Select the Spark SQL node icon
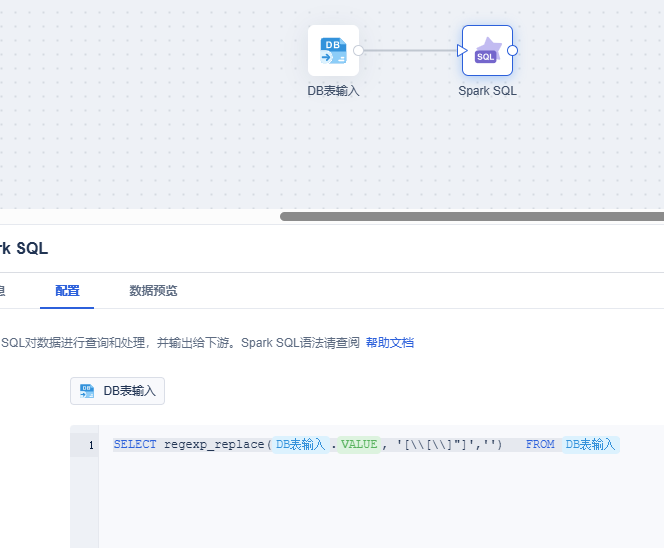The width and height of the screenshot is (664, 548). point(487,50)
